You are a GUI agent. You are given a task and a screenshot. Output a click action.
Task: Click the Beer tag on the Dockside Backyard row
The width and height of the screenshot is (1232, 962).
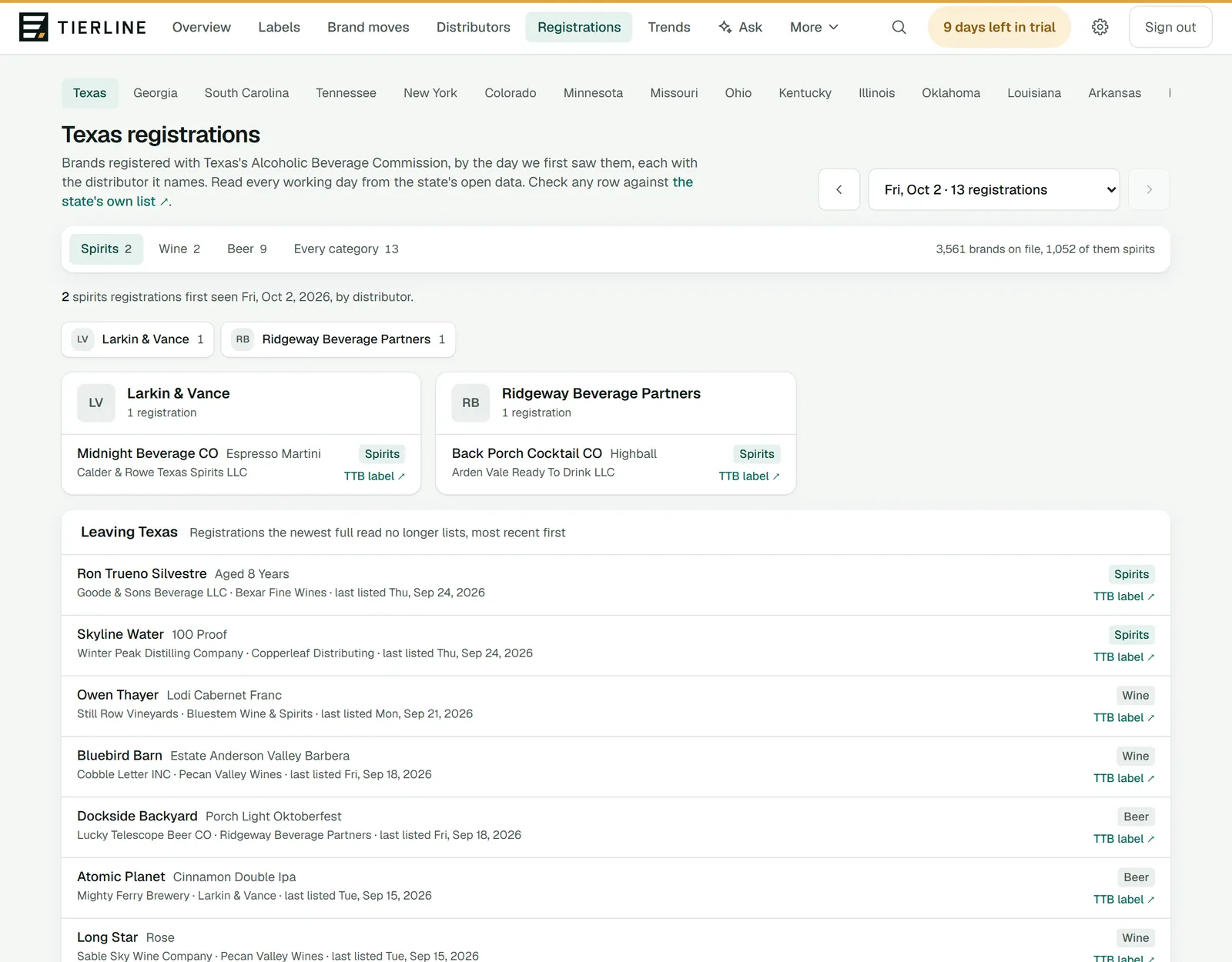pos(1136,817)
